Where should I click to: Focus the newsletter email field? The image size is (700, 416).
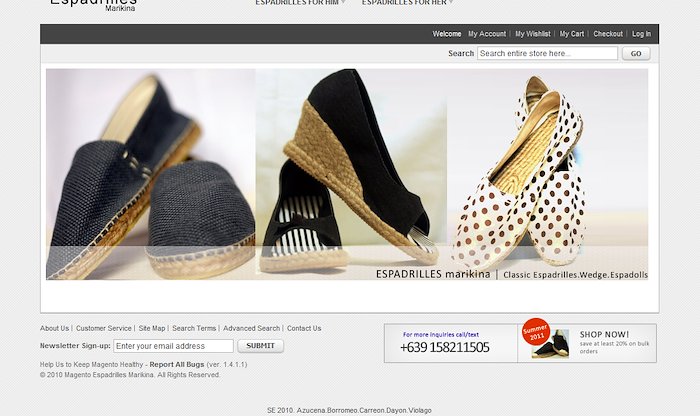click(173, 346)
